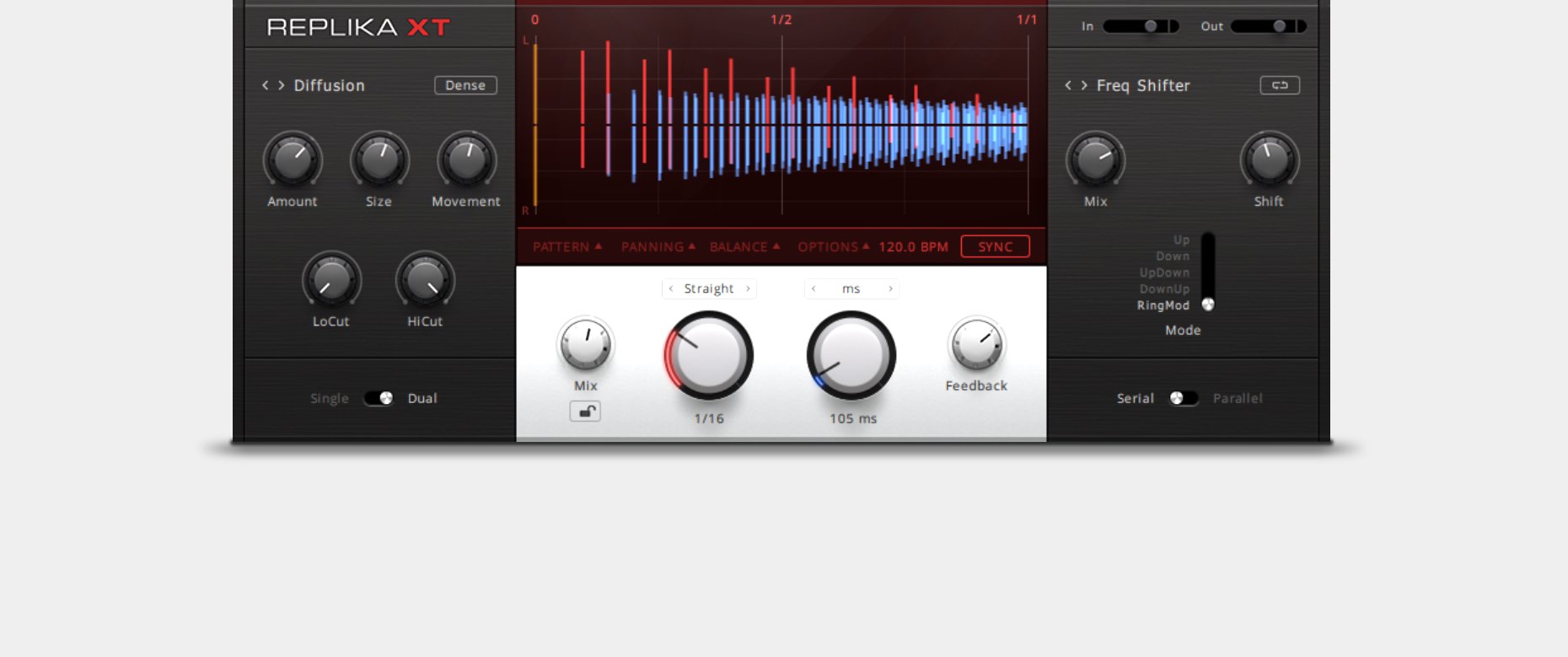Click the Movement knob
Viewport: 1568px width, 657px height.
pyautogui.click(x=466, y=159)
